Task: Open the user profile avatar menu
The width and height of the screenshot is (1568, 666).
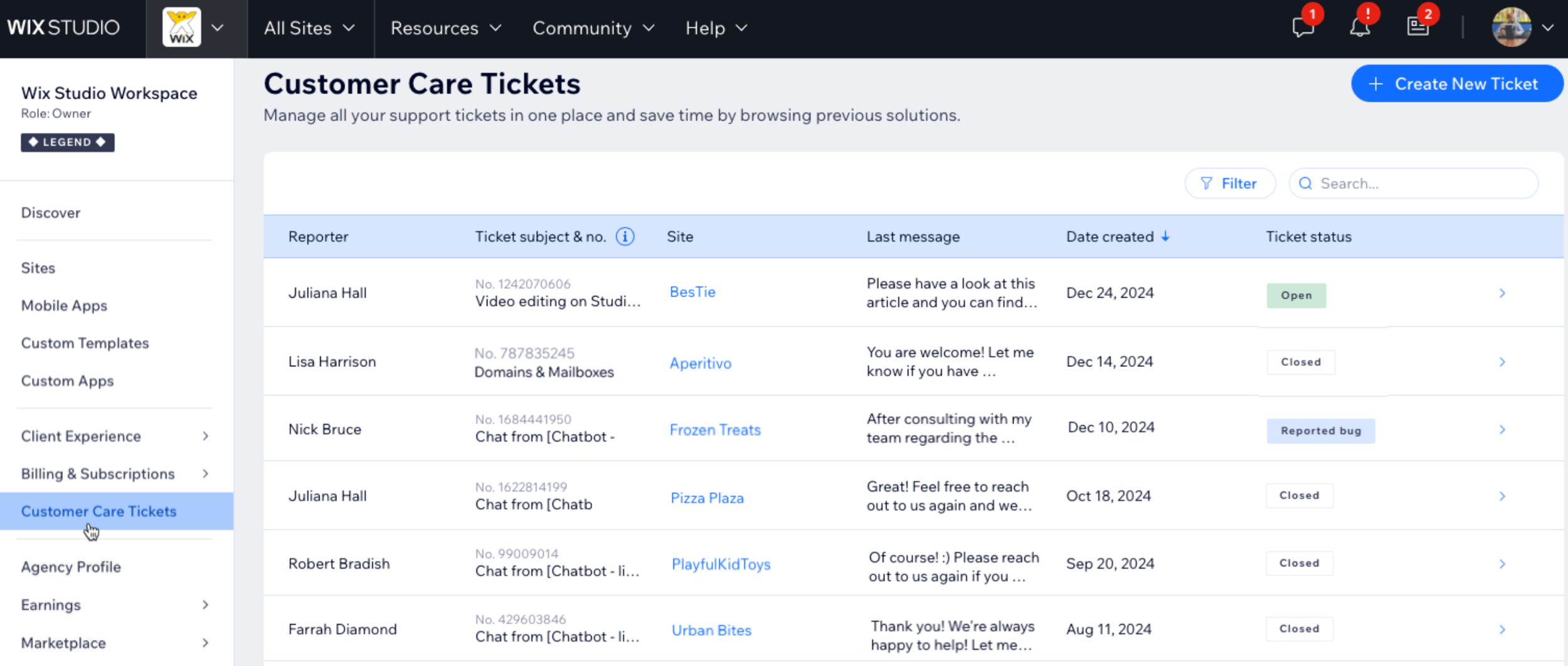Action: pyautogui.click(x=1511, y=28)
